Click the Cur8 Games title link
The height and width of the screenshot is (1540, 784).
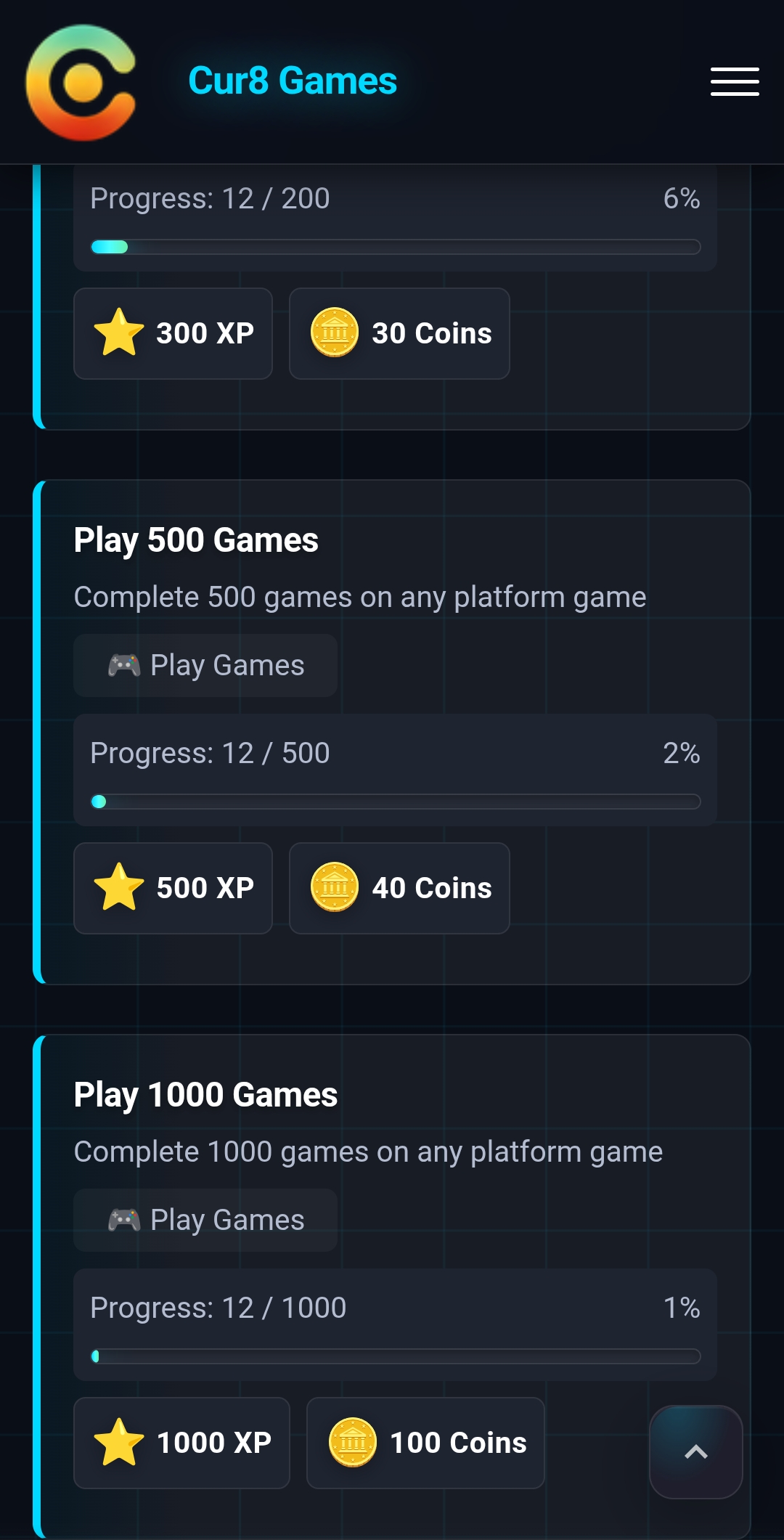293,81
